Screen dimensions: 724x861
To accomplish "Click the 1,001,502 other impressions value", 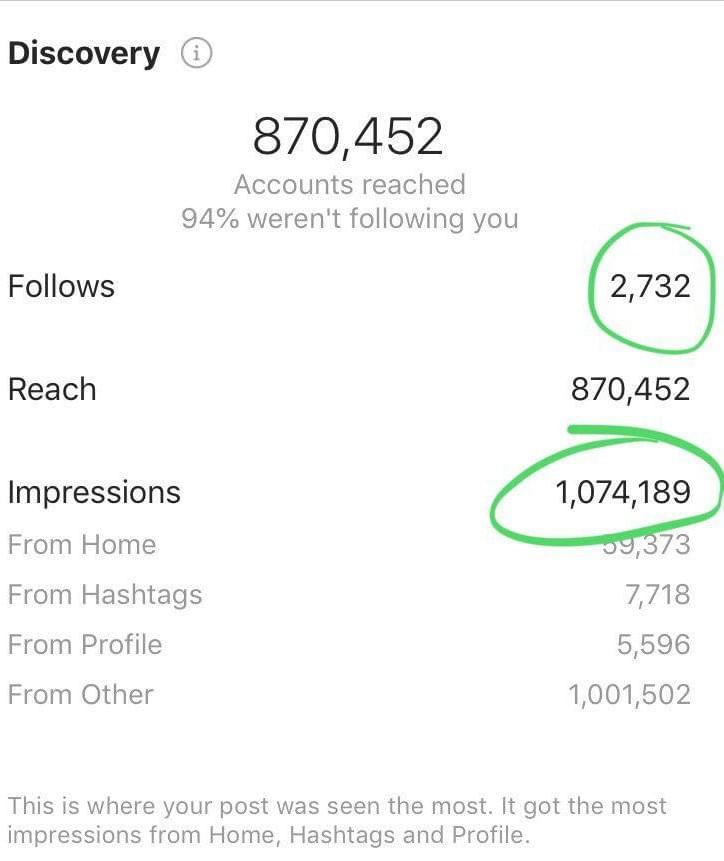I will click(629, 695).
